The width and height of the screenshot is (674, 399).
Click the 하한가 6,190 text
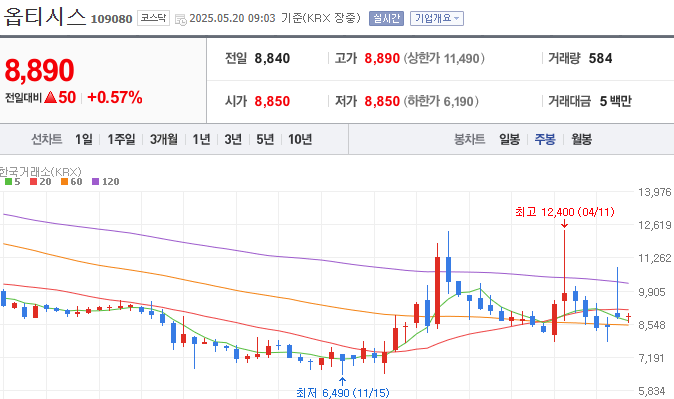441,101
